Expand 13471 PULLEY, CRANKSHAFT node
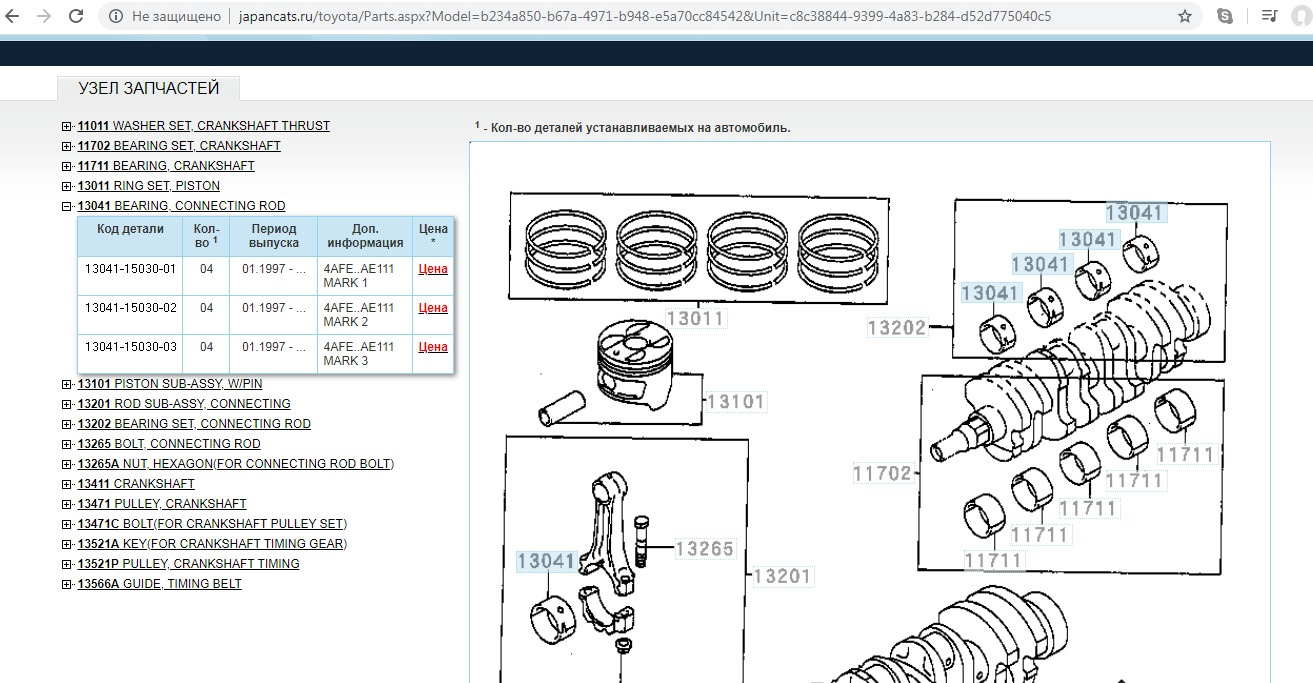1313x683 pixels. coord(67,504)
